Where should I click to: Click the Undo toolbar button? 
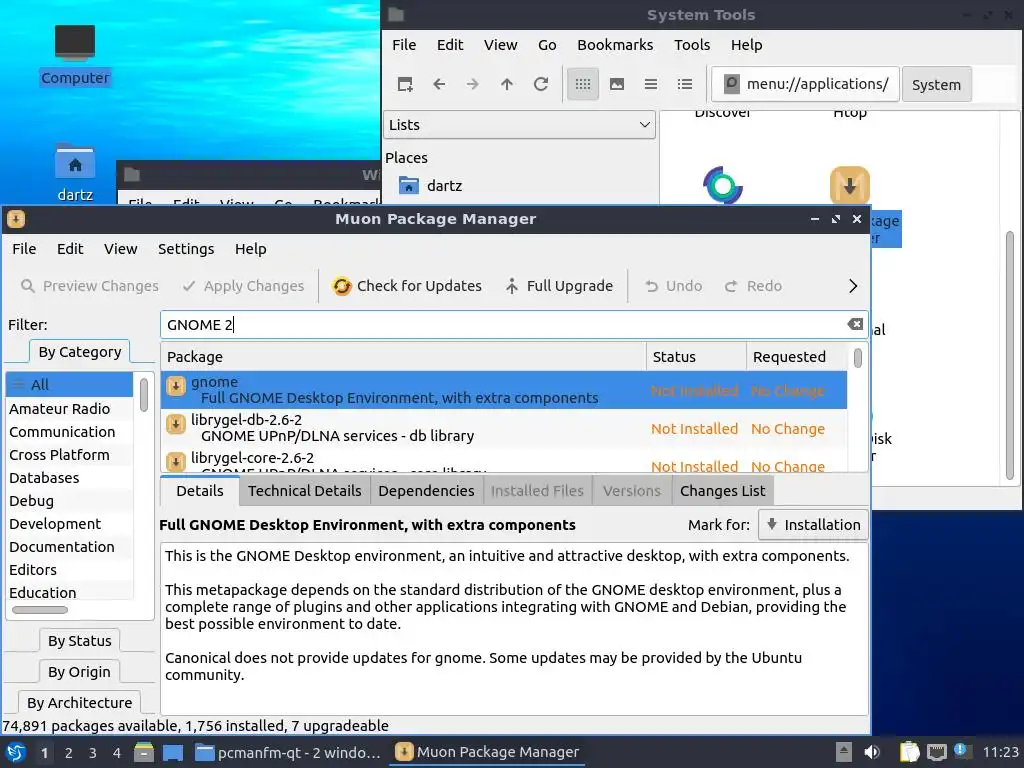[x=673, y=286]
